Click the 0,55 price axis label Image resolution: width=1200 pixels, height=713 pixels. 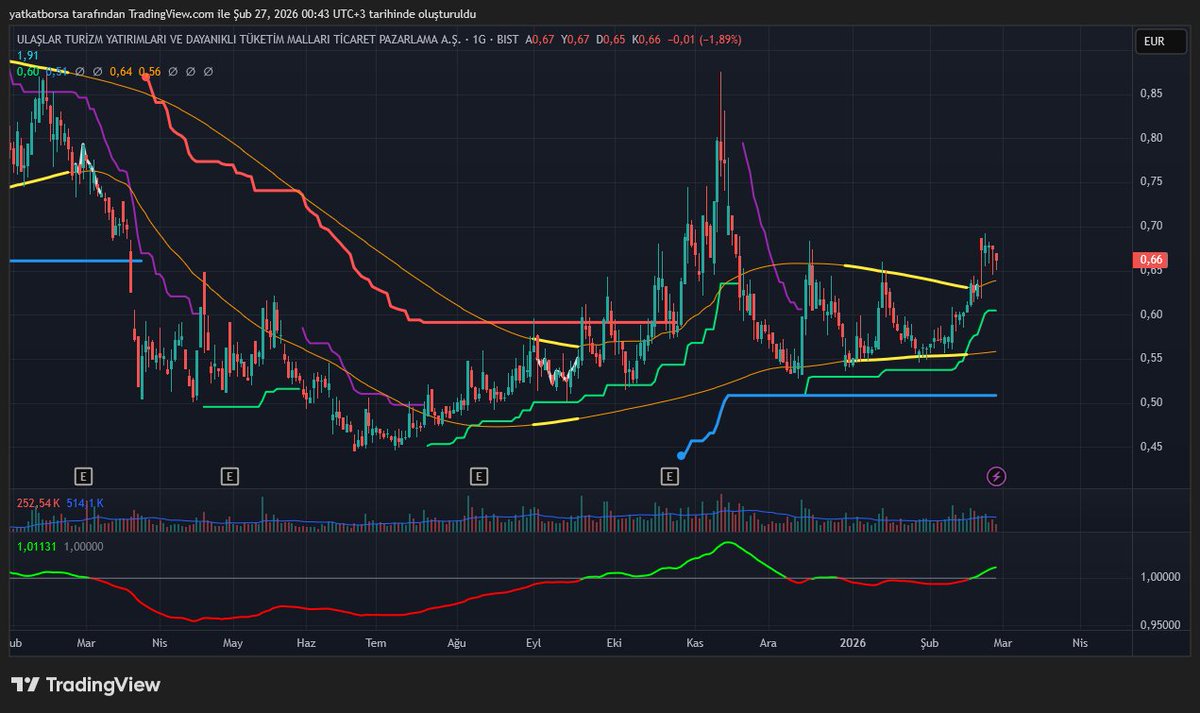point(1151,358)
